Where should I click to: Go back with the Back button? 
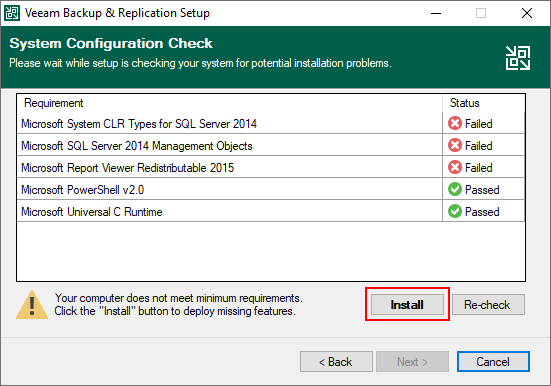click(336, 361)
